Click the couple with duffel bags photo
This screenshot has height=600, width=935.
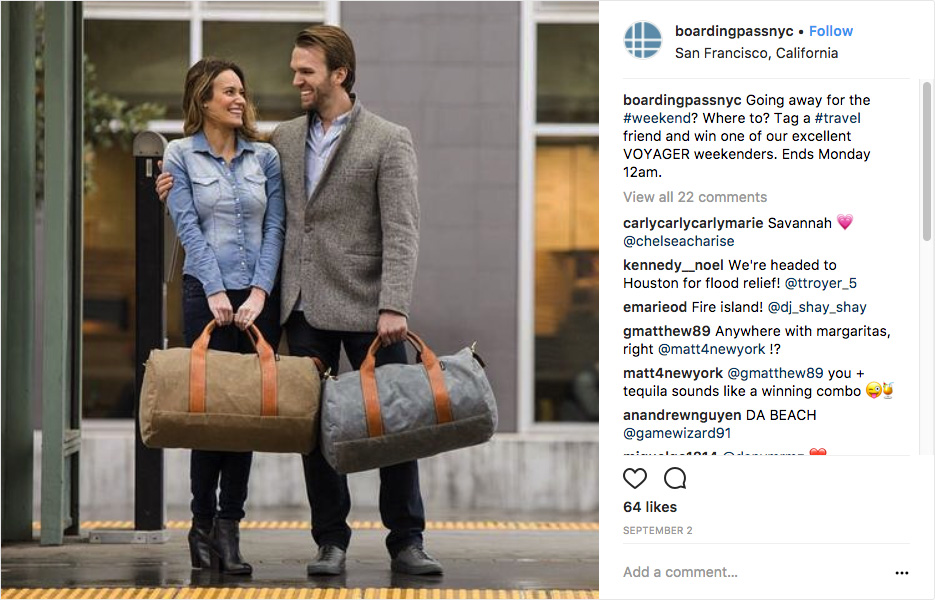[300, 300]
